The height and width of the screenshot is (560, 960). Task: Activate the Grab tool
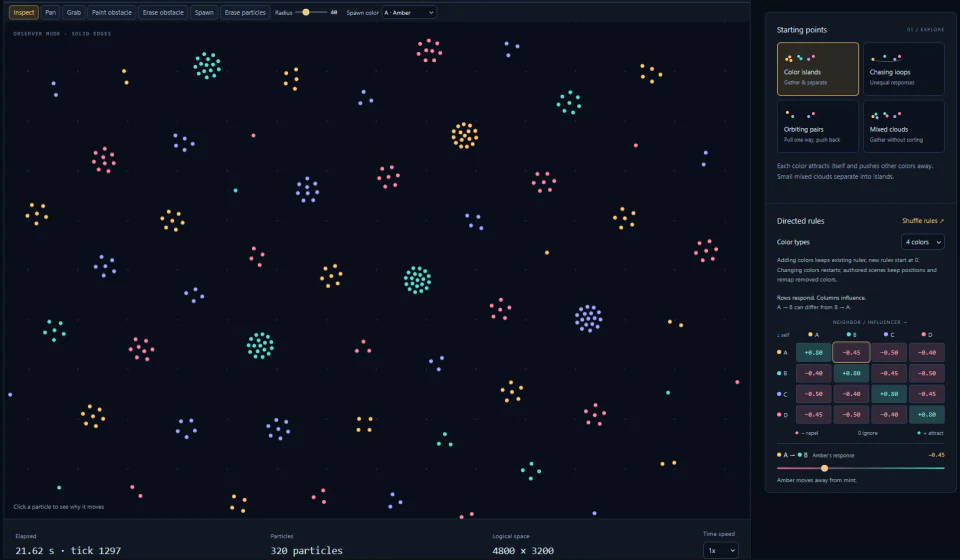(x=73, y=12)
